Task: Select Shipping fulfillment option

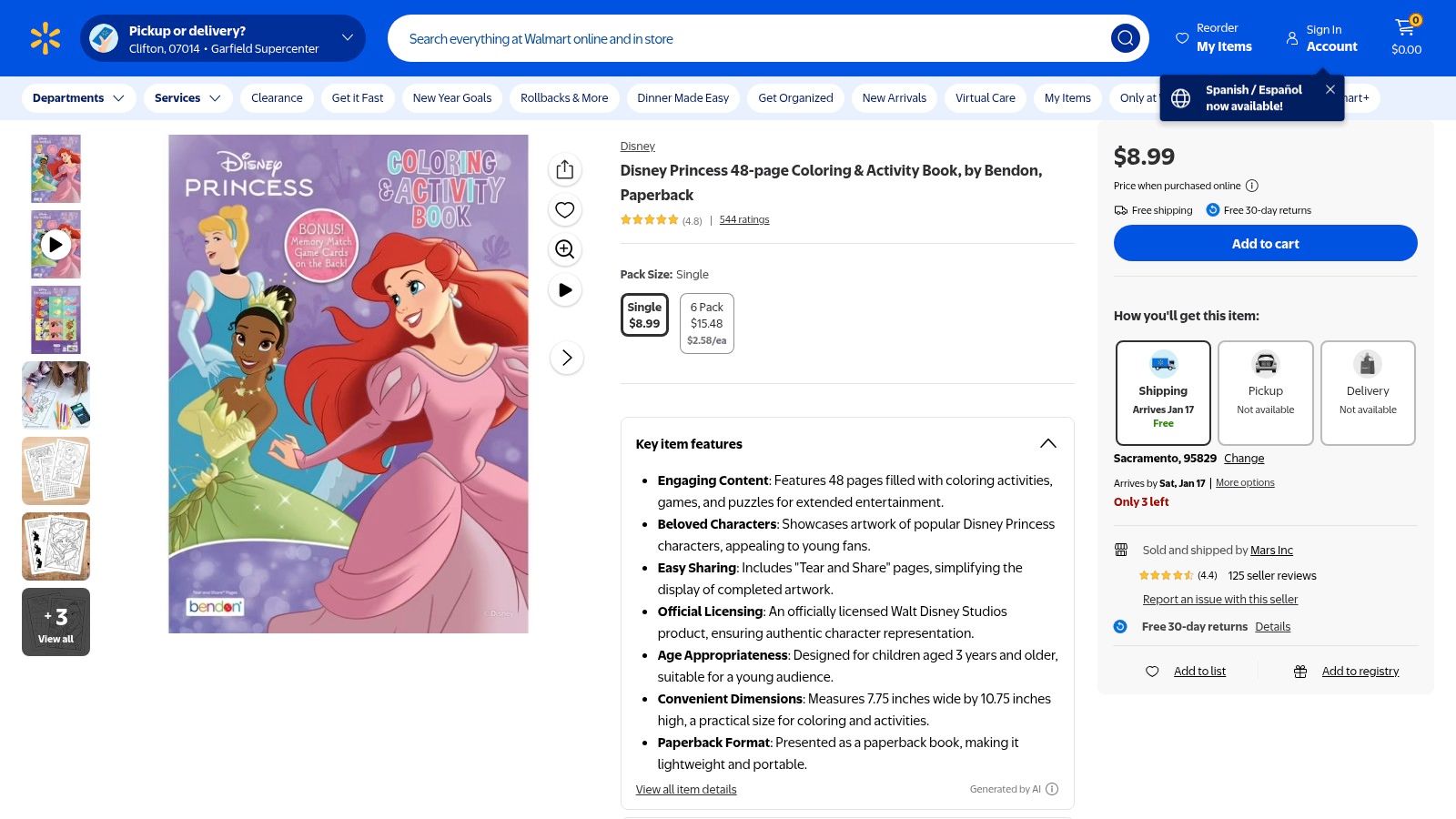Action: (x=1163, y=392)
